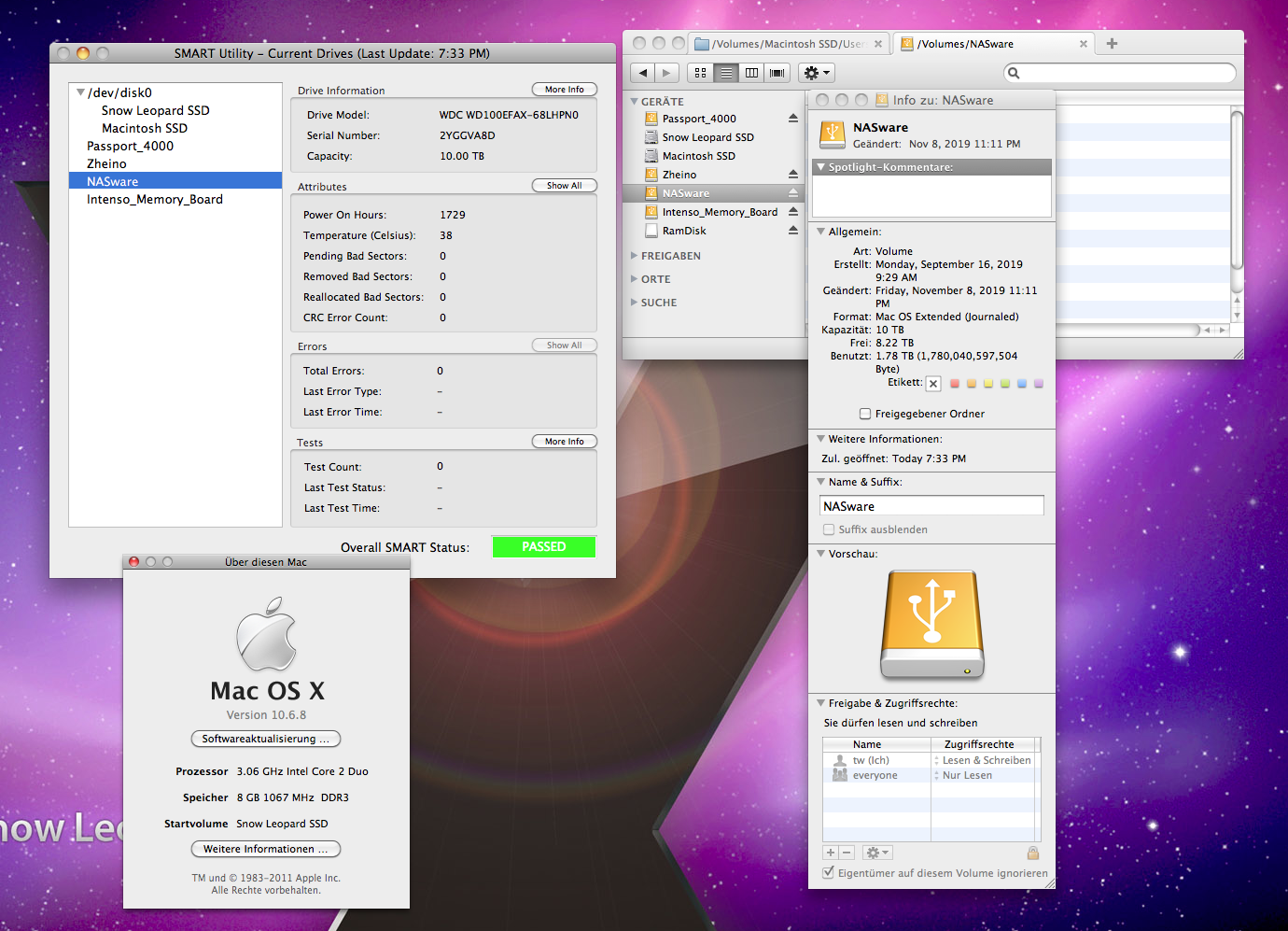
Task: Switch to /Volumes/Macintosh SSD tab
Action: click(x=789, y=44)
